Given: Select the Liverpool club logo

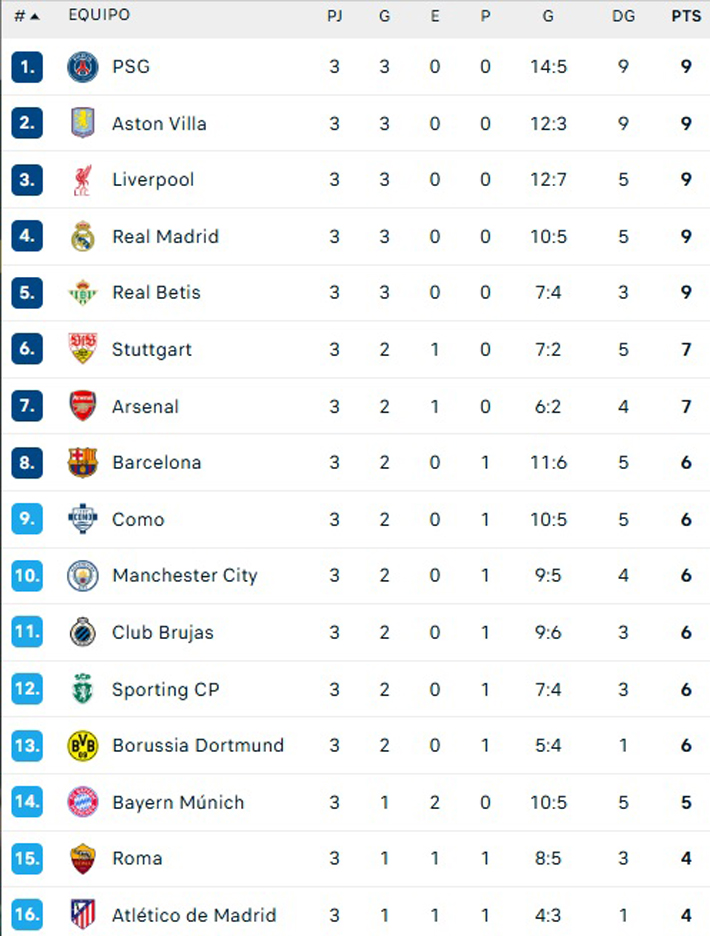Looking at the screenshot, I should (x=82, y=180).
